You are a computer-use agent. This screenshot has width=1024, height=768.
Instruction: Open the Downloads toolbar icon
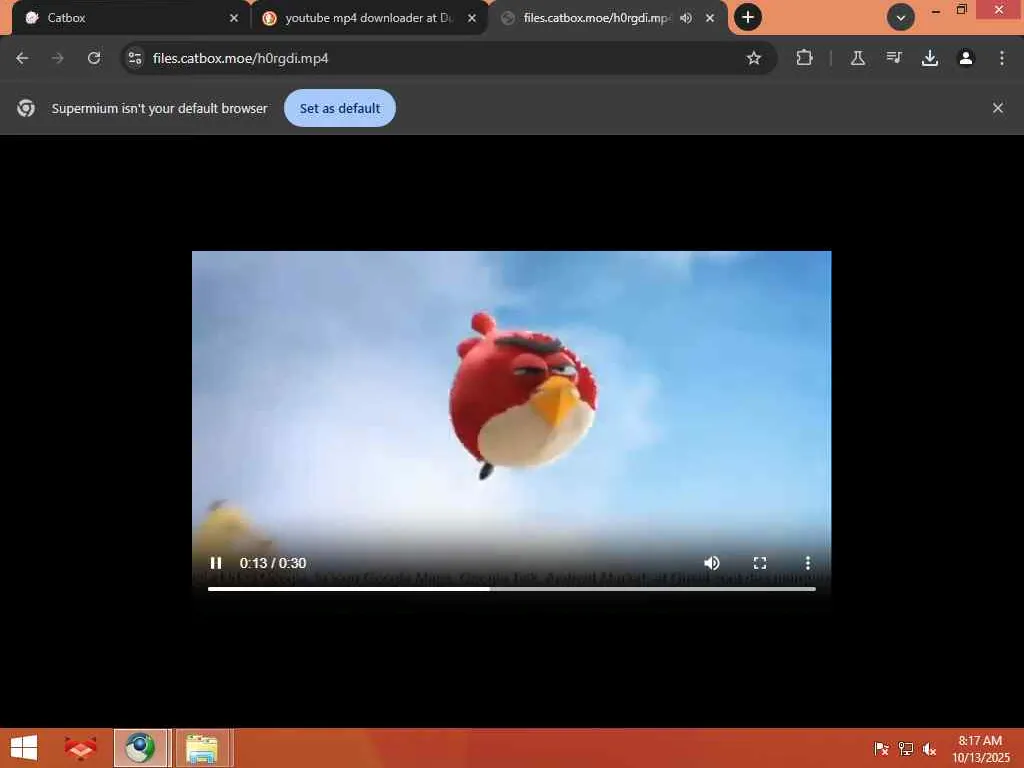(930, 58)
